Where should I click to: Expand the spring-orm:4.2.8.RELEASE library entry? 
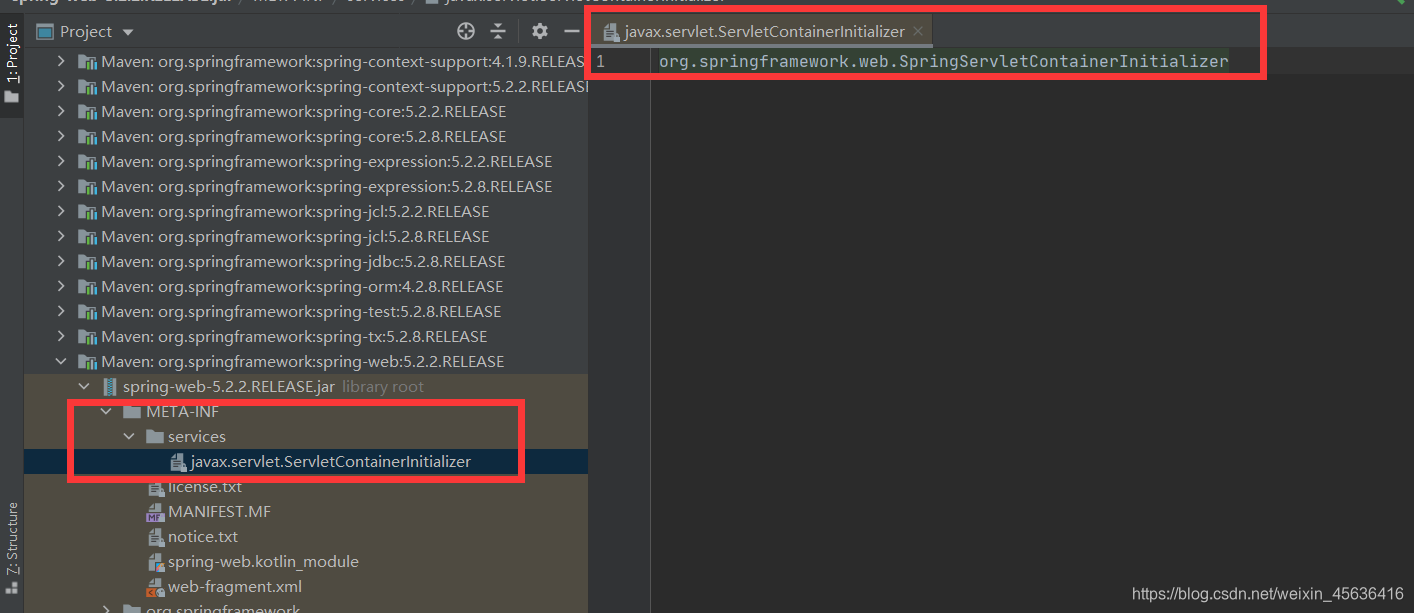click(62, 286)
